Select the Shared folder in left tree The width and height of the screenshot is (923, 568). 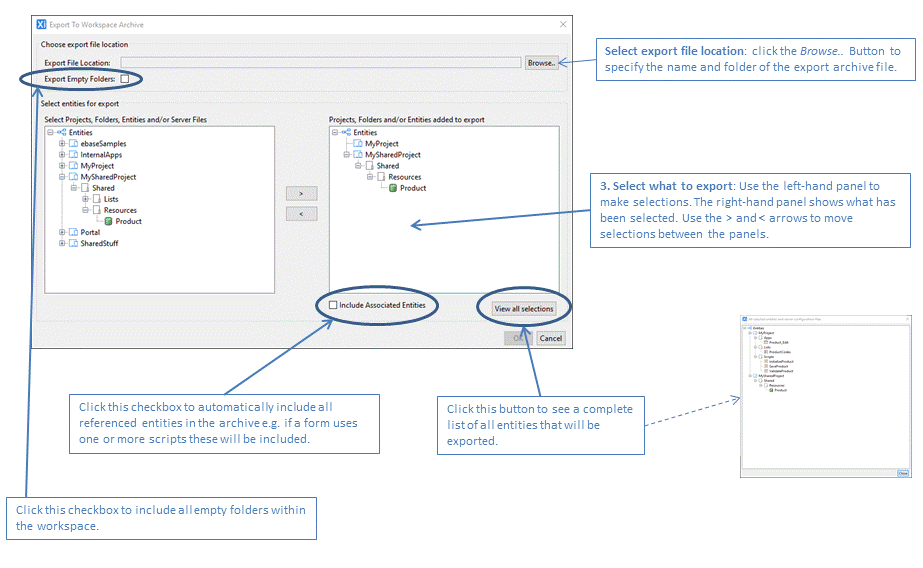tap(103, 188)
